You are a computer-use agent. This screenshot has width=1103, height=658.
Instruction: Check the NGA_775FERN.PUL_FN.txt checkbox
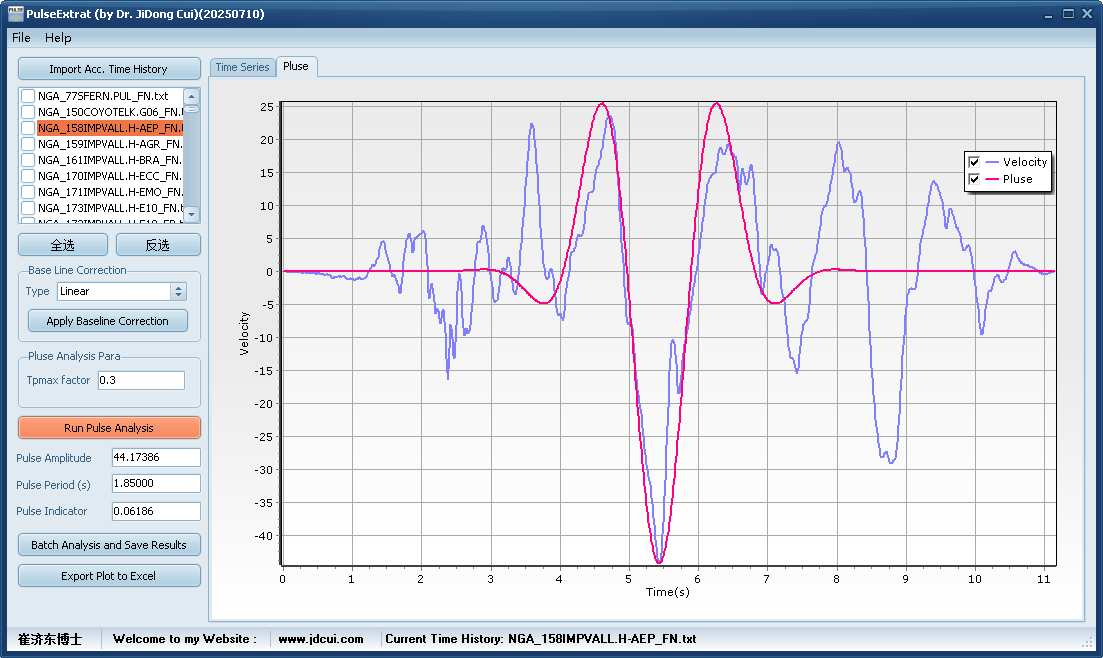point(28,96)
